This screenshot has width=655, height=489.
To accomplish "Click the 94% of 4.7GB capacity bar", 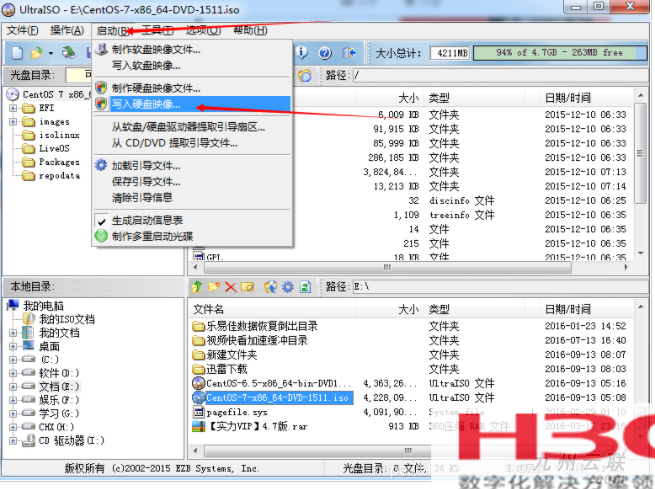I will coord(559,53).
